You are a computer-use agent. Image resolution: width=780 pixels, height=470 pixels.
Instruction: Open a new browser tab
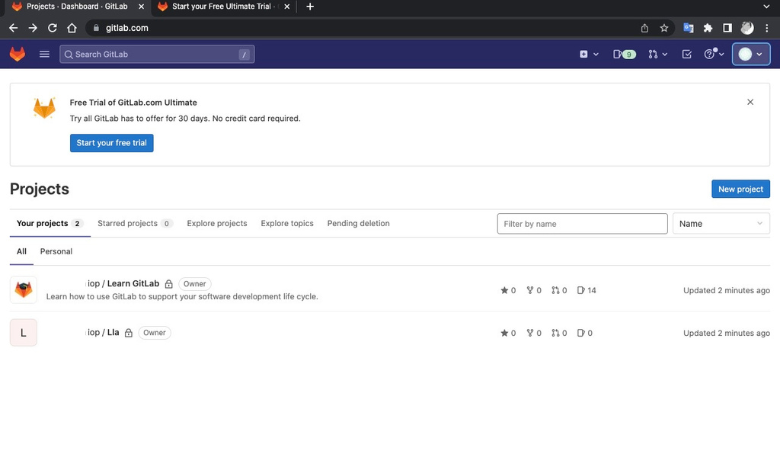(310, 6)
